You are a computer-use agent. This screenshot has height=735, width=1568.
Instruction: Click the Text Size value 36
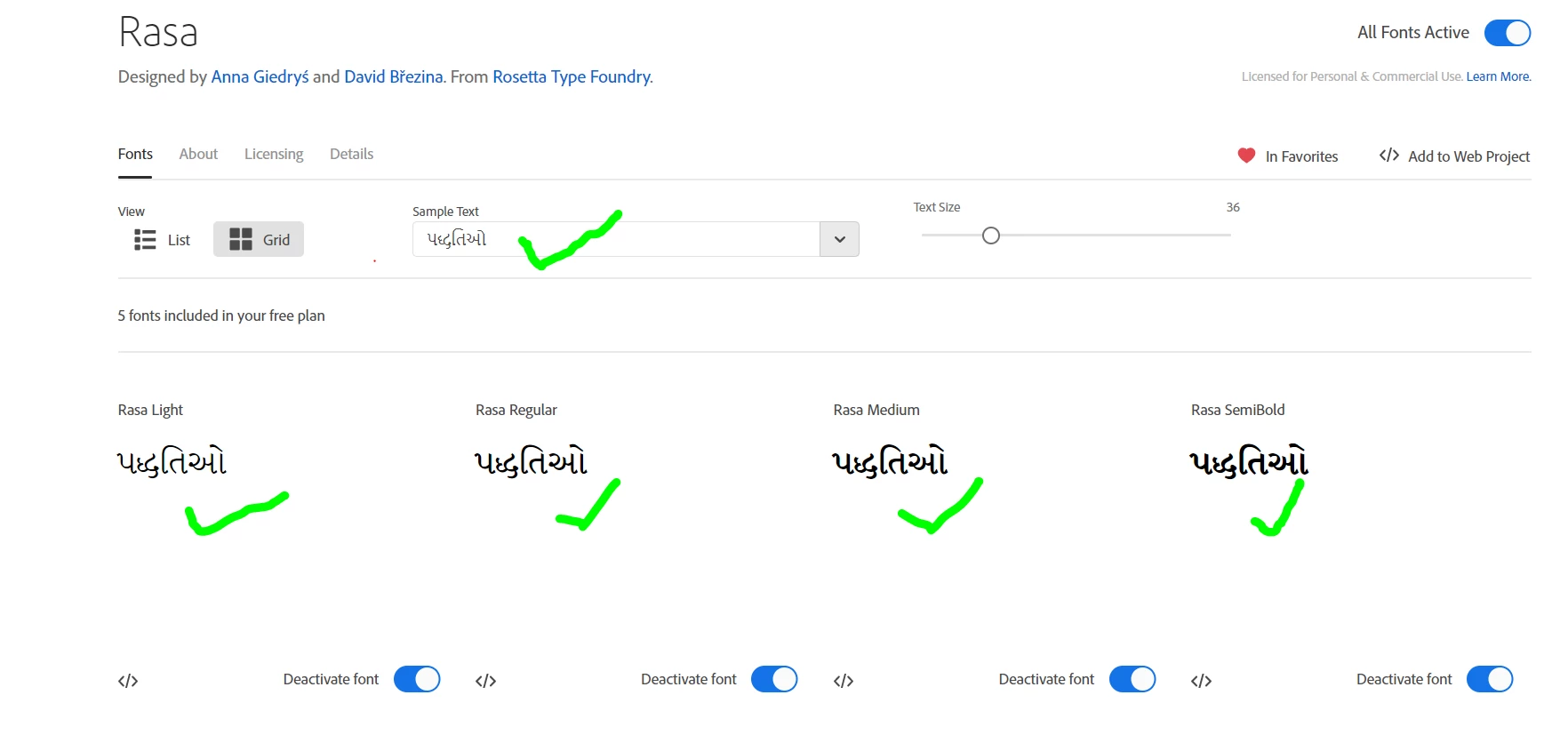coord(1233,207)
